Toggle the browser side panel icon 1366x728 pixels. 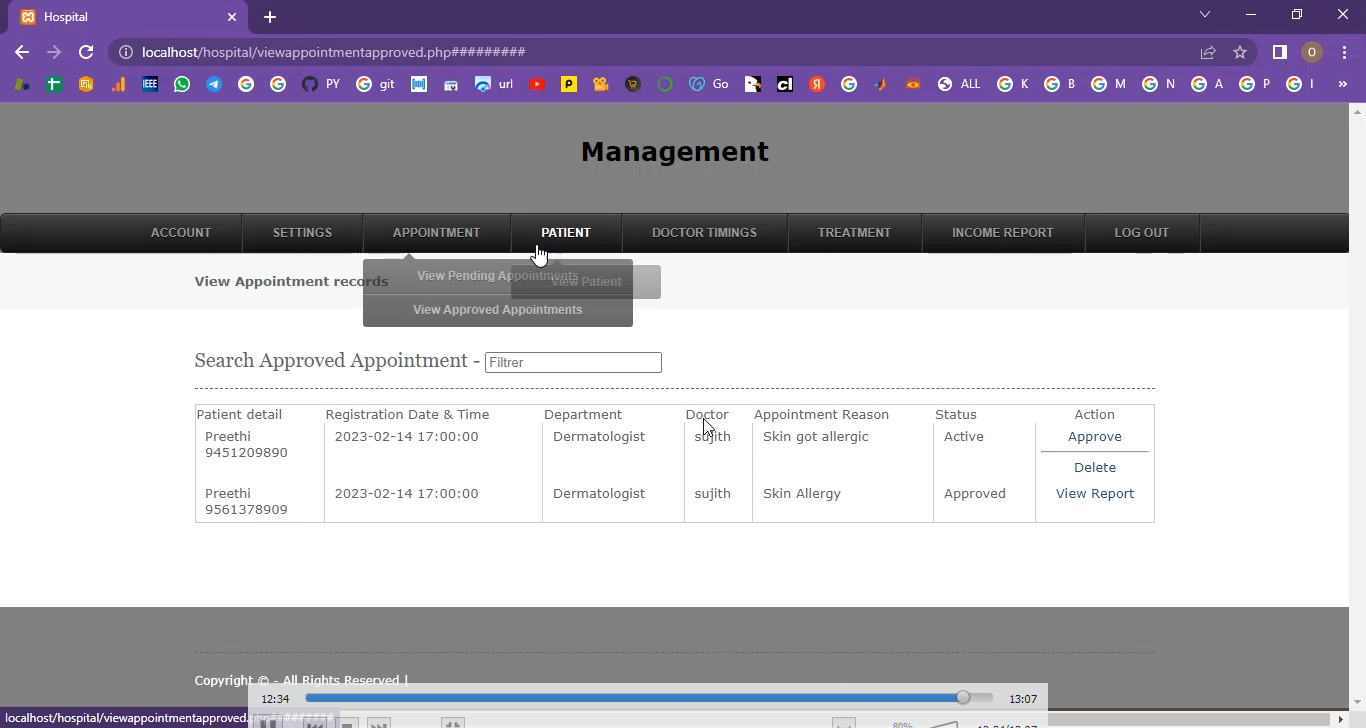1279,52
